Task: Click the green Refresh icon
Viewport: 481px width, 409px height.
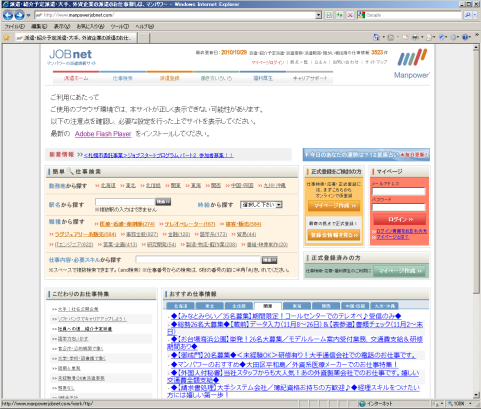Action: (x=339, y=15)
